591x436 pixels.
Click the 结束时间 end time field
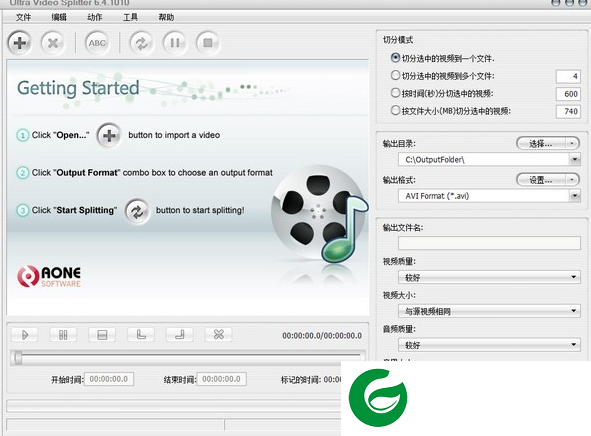coord(222,379)
